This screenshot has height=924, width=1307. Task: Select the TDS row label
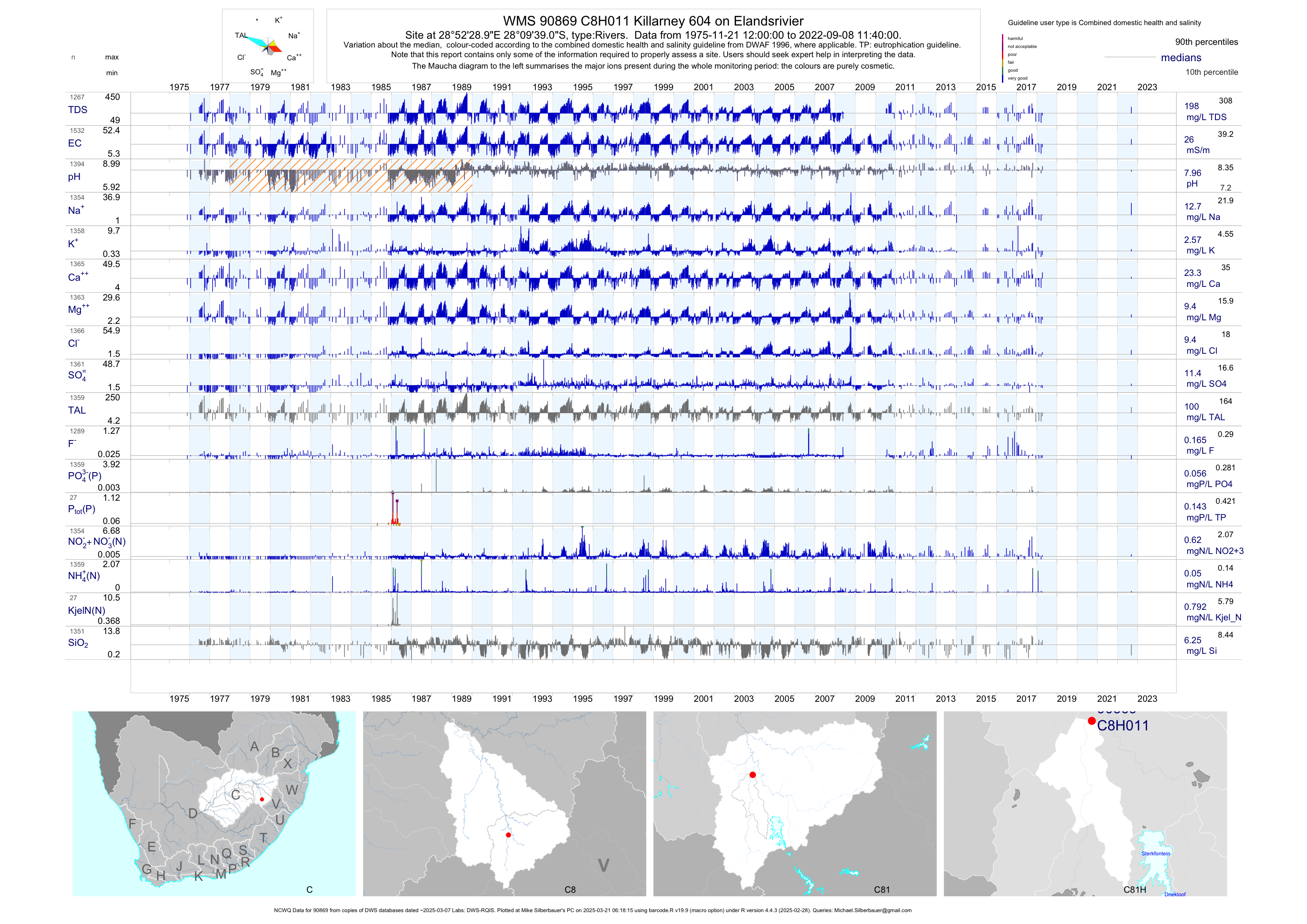(x=77, y=110)
